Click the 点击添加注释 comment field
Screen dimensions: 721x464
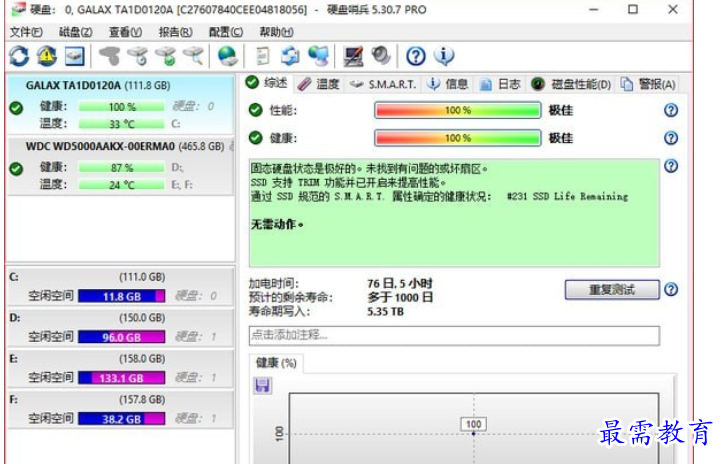454,335
